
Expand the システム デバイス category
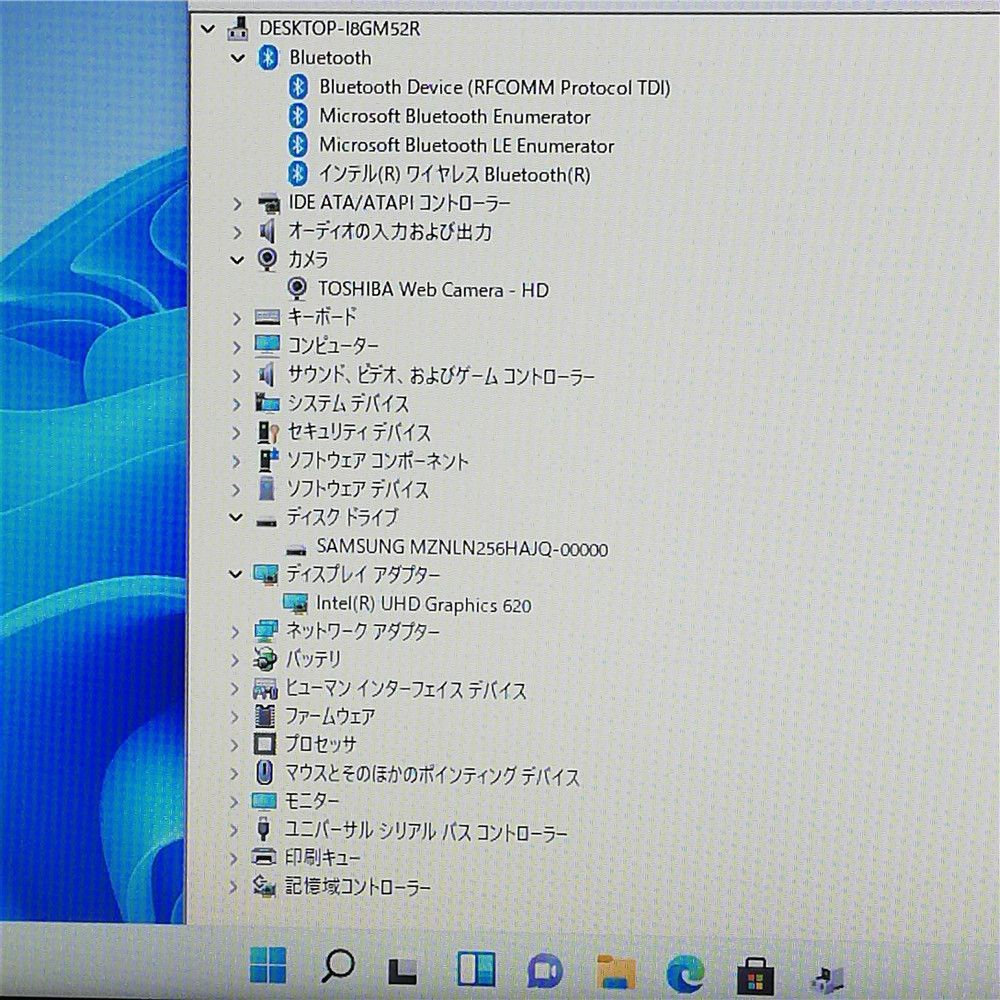pyautogui.click(x=237, y=404)
